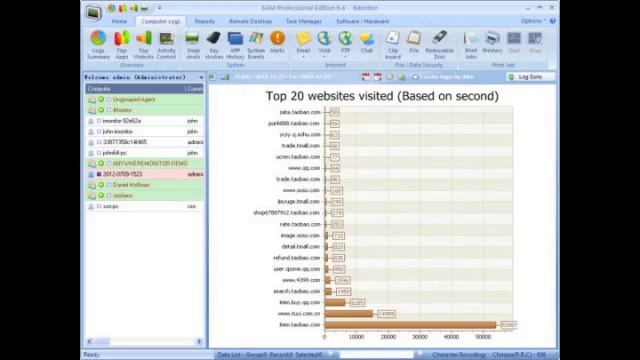The image size is (640, 360).
Task: Tick the checkbox for 33877358c14f485
Action: pyautogui.click(x=99, y=142)
